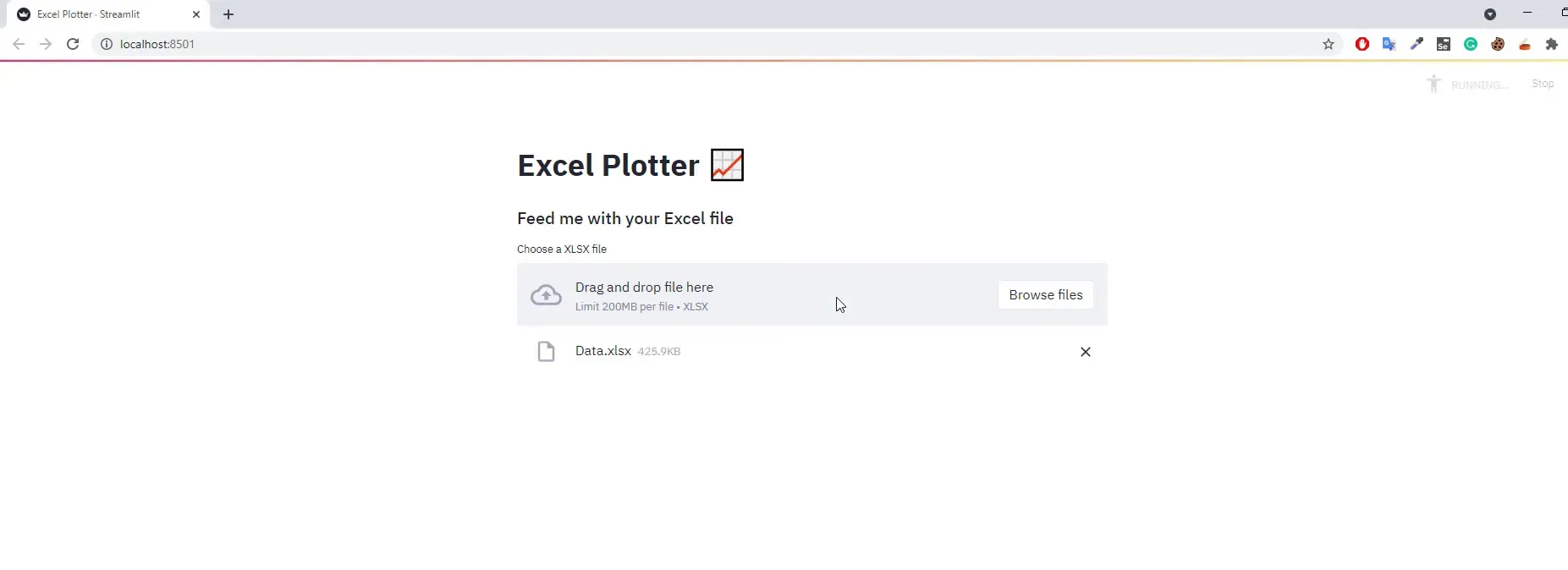Click the Drag and drop file here area
The image size is (1568, 570).
point(812,294)
